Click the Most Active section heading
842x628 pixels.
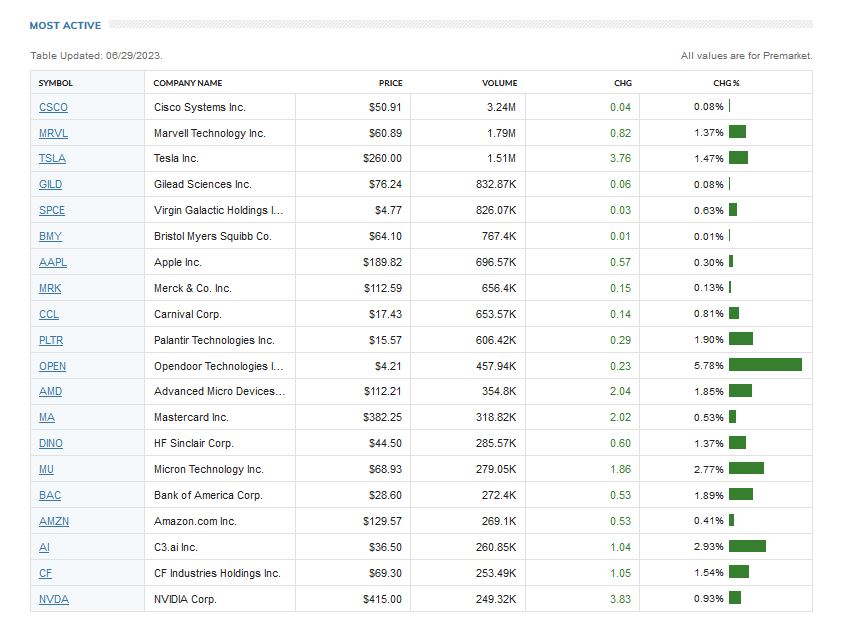65,25
